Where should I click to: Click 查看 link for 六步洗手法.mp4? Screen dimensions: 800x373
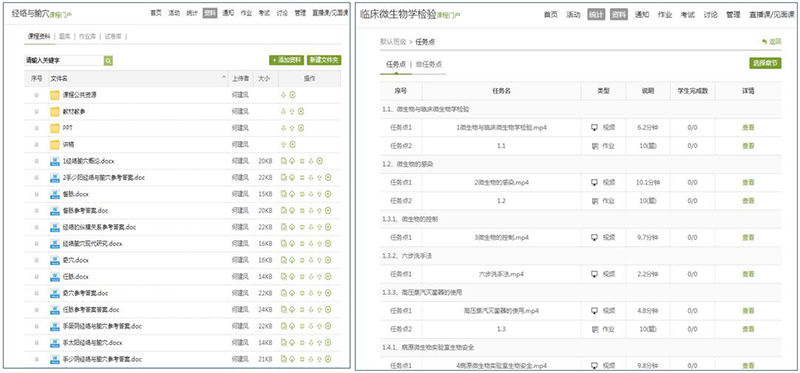tap(748, 274)
